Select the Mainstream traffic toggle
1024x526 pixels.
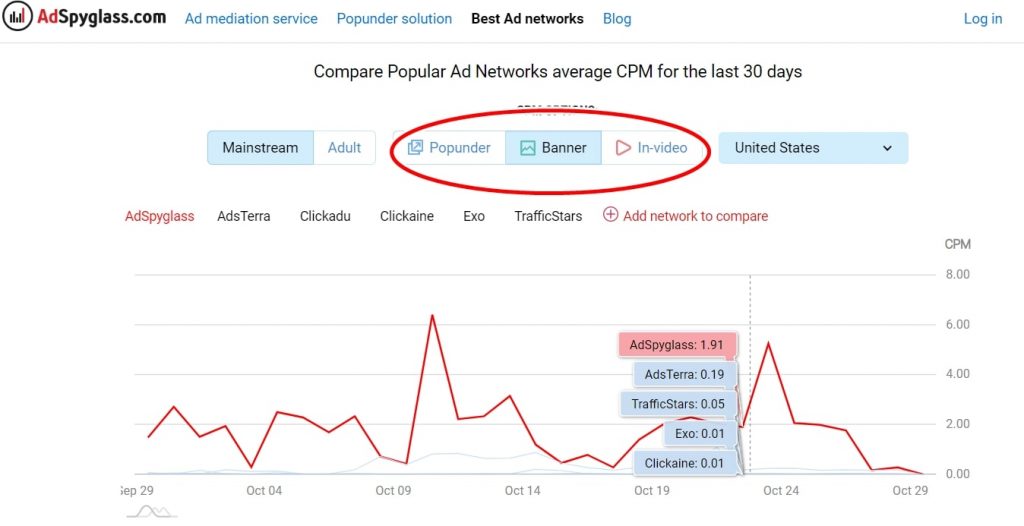261,148
